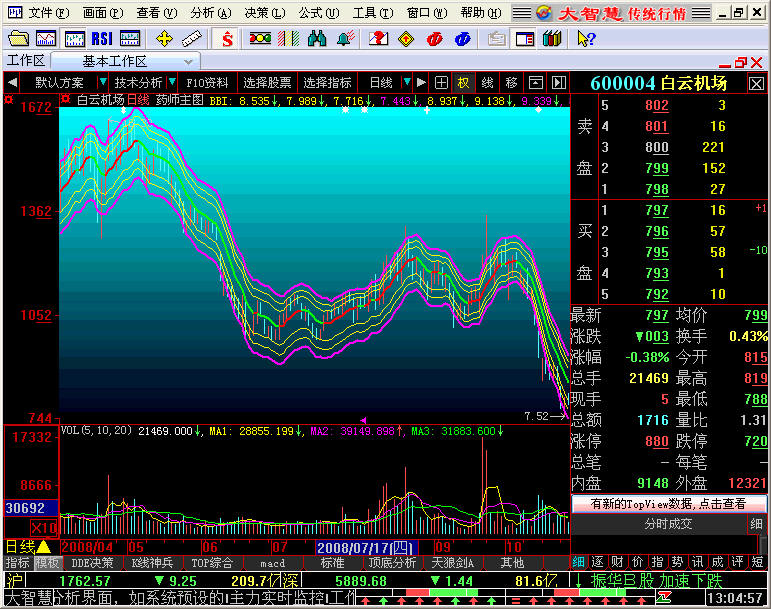Screen dimensions: 771x609
Task: Switch to the K线神兵 tab
Action: tap(152, 563)
